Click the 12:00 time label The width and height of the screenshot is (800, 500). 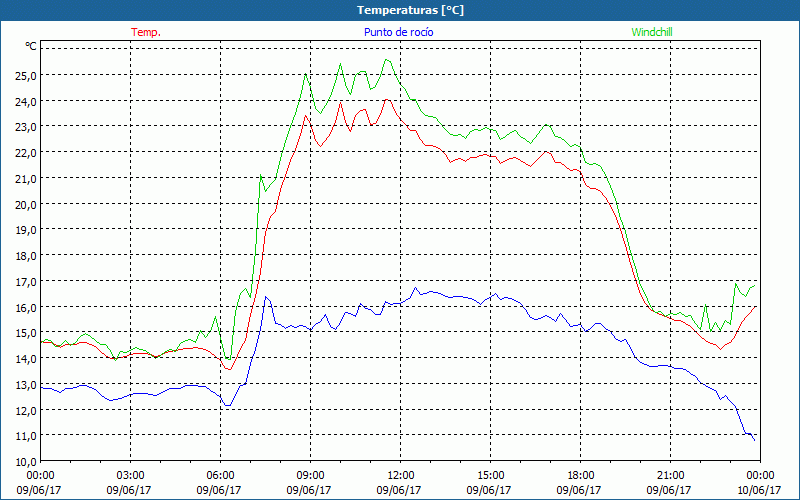click(401, 475)
